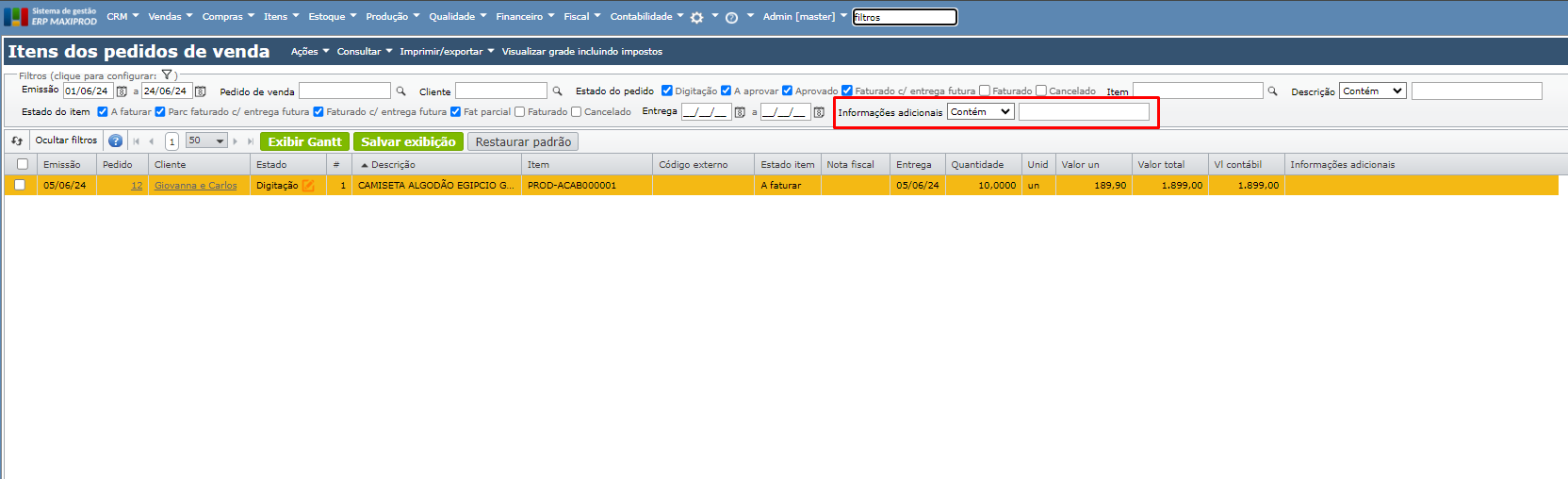The image size is (1568, 479).
Task: Open calendar for Emissão end date
Action: [x=200, y=91]
